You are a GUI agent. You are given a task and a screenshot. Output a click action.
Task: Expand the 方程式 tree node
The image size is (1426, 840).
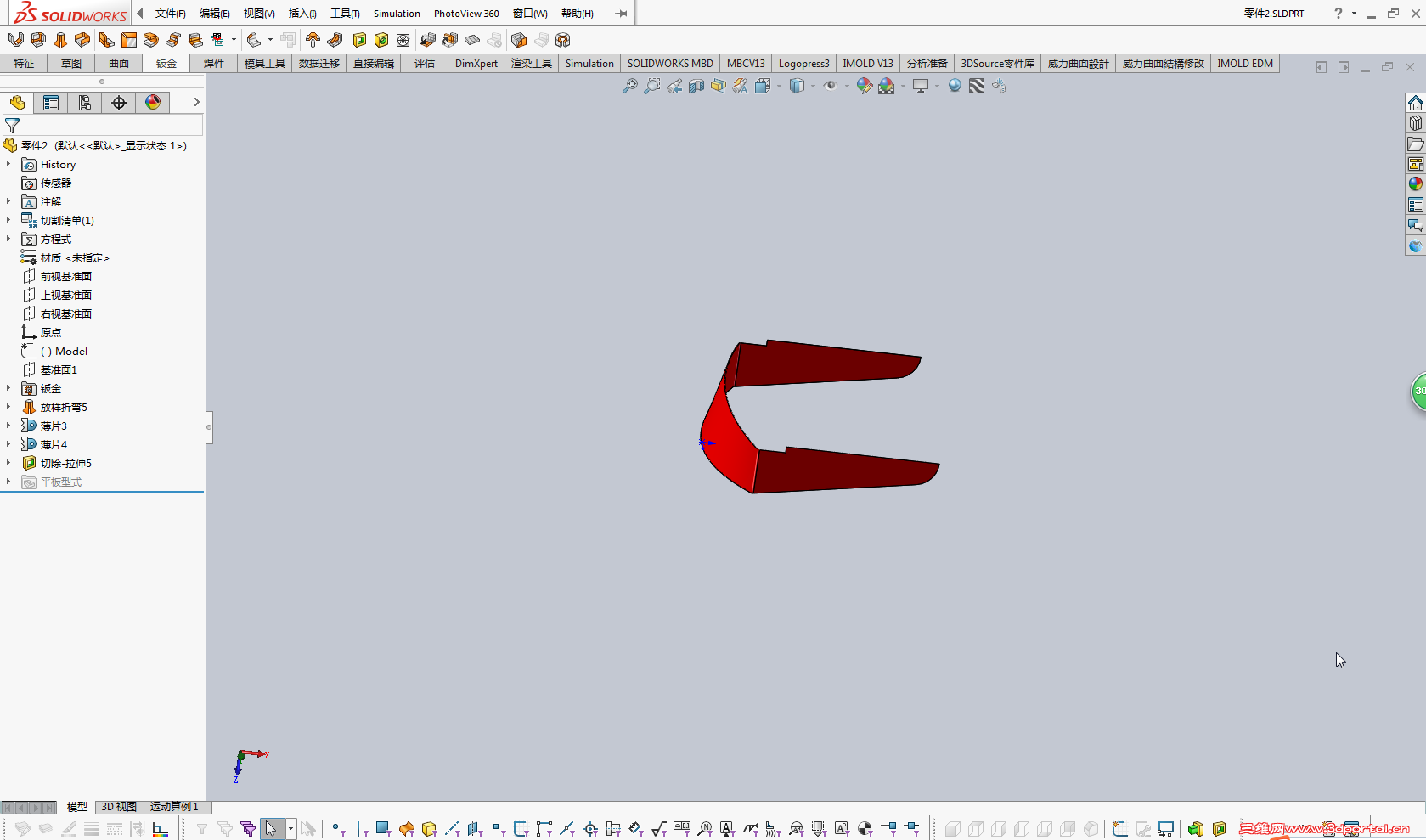8,239
